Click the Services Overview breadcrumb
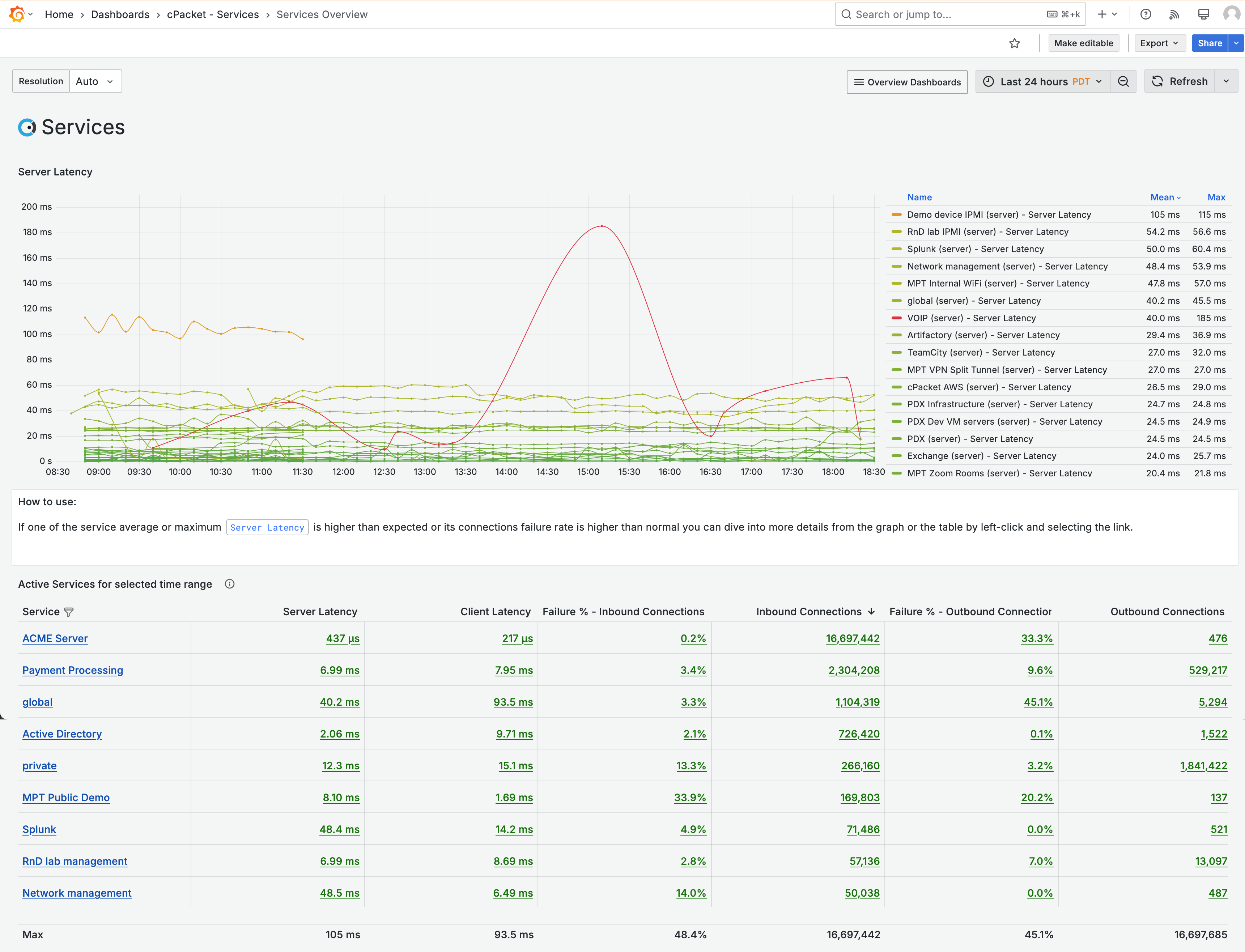The image size is (1245, 952). 322,14
